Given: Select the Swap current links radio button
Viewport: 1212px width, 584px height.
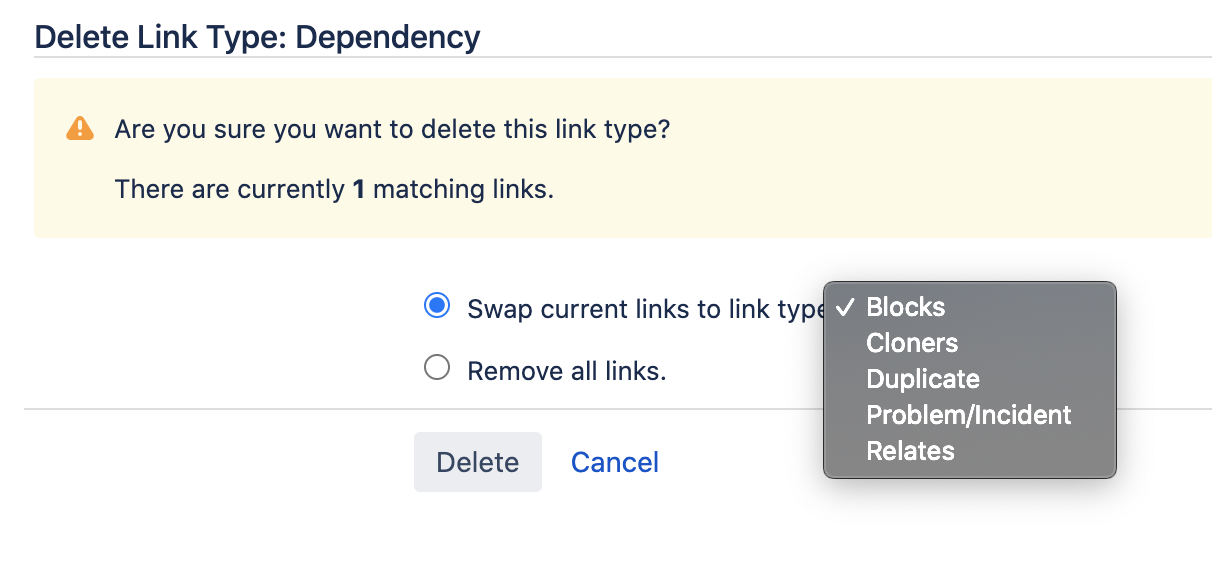Looking at the screenshot, I should click(437, 306).
